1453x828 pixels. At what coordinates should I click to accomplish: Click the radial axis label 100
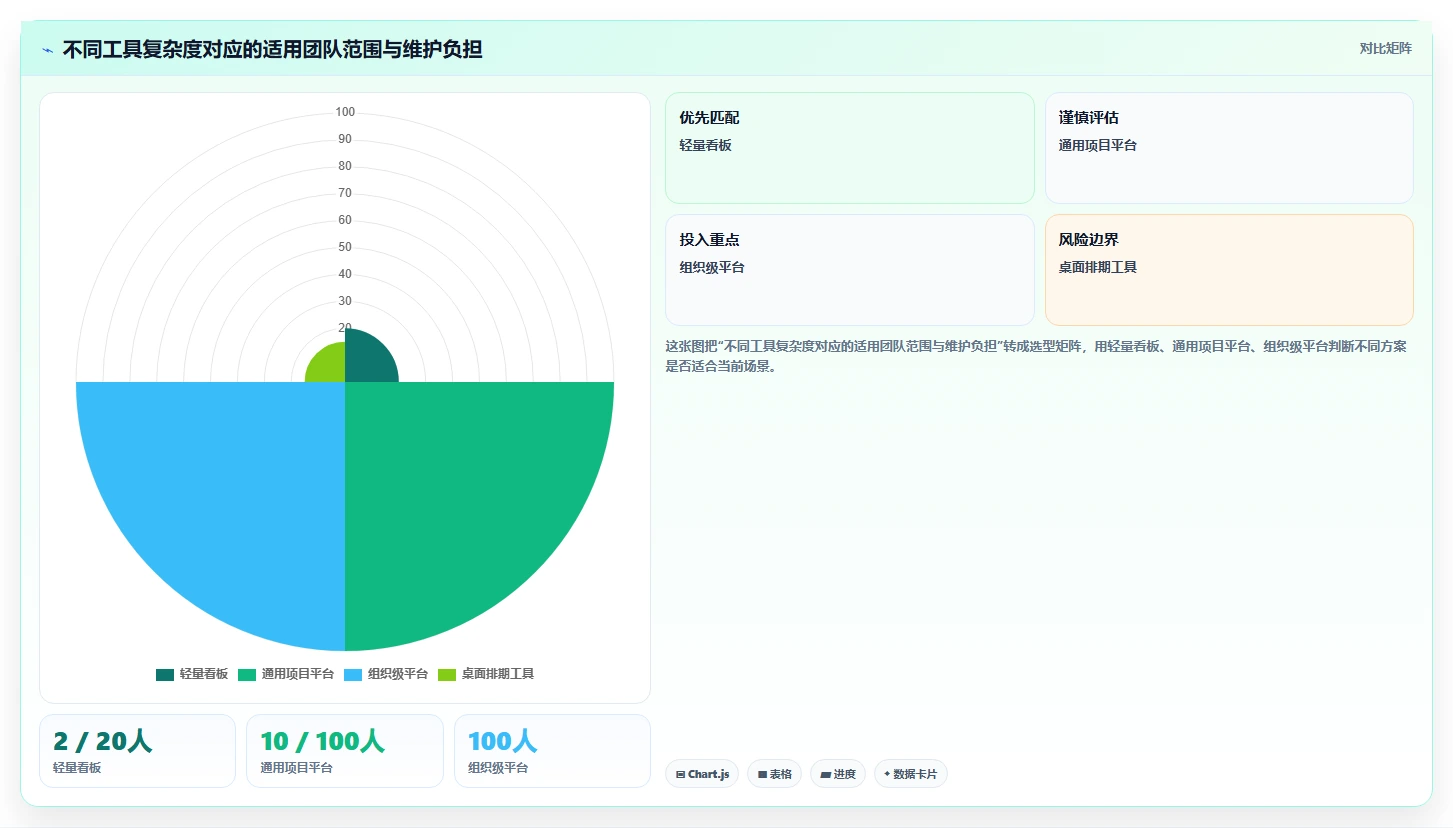pyautogui.click(x=345, y=112)
